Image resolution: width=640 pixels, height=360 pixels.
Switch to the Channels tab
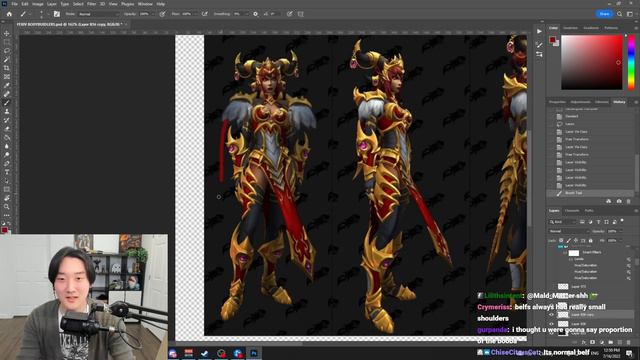572,211
